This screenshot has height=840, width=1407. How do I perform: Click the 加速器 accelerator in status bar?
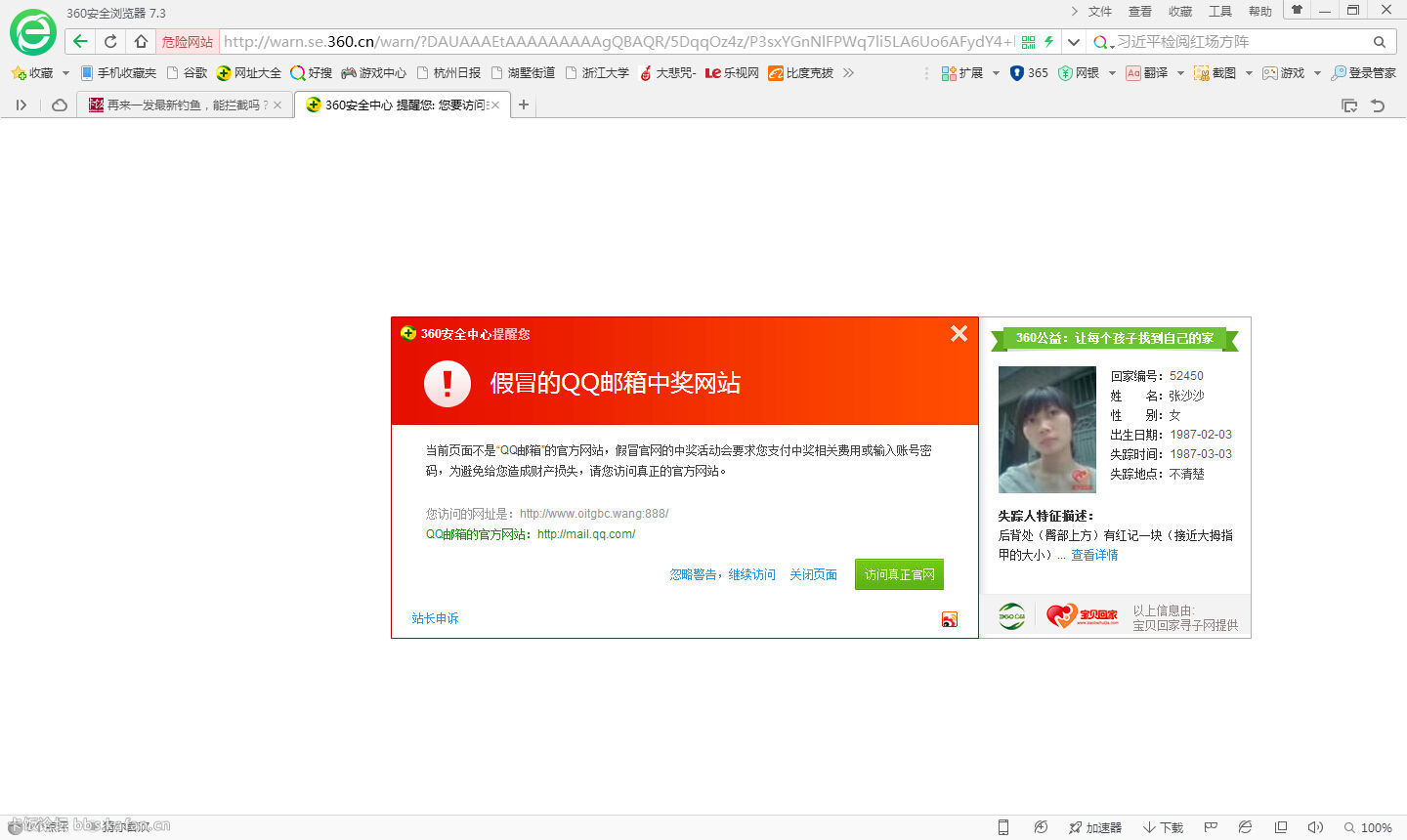pos(1095,827)
